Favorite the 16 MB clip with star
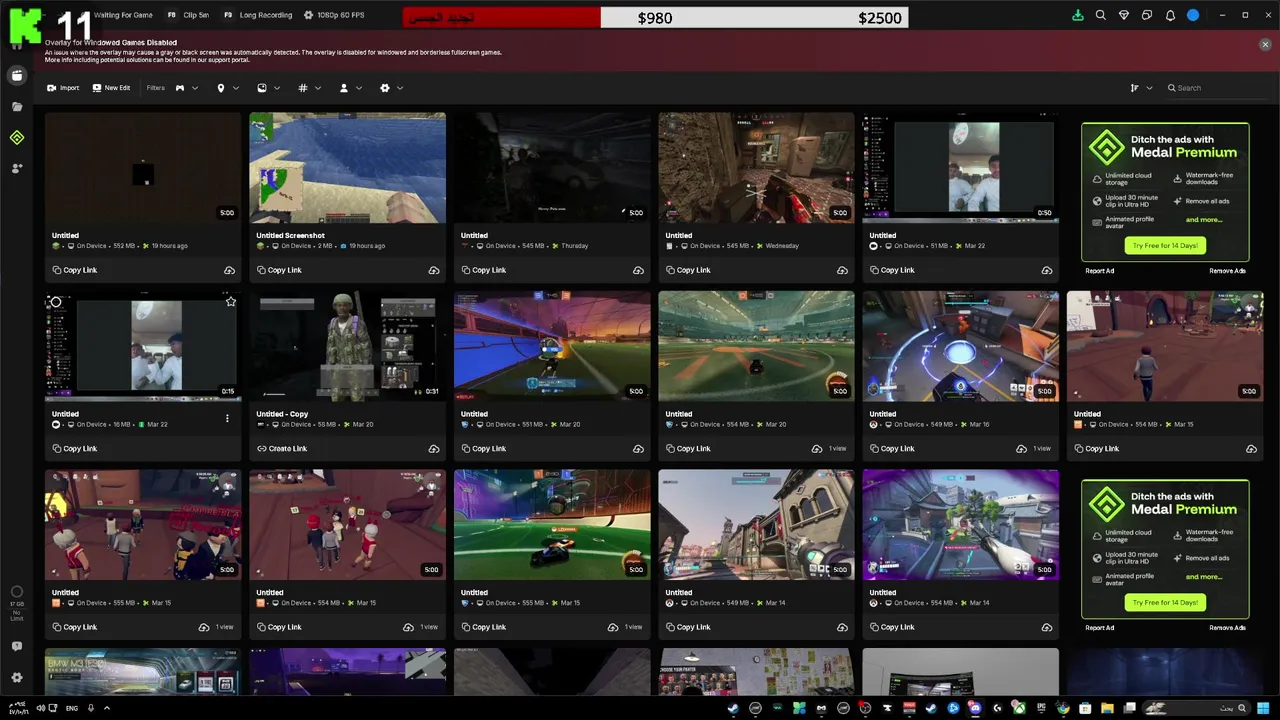 [x=231, y=302]
